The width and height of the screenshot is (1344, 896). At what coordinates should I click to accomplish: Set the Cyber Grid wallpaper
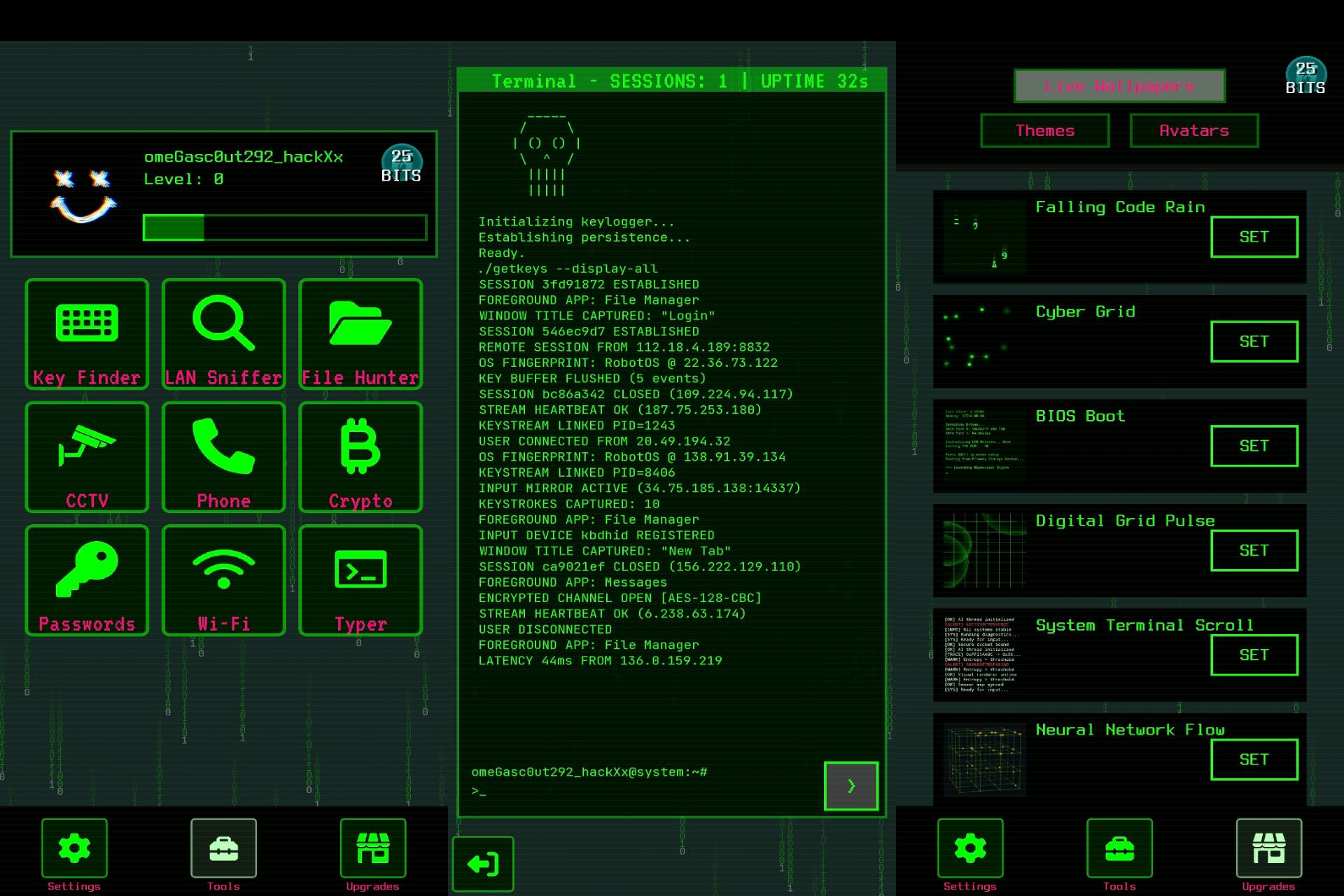1254,342
